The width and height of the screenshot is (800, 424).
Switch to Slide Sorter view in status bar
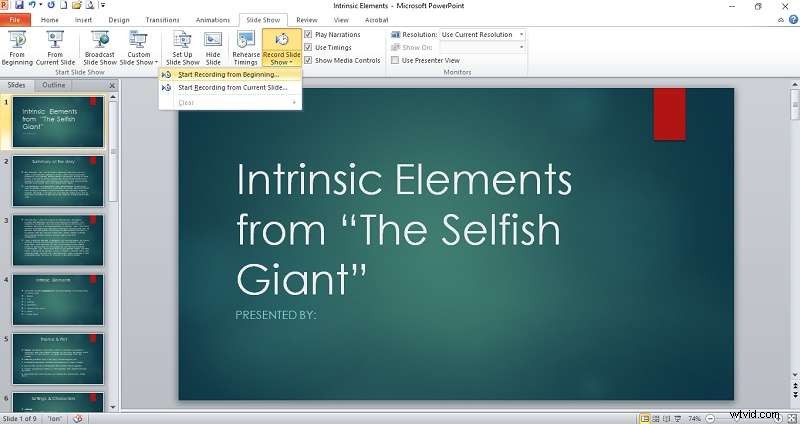(x=656, y=419)
